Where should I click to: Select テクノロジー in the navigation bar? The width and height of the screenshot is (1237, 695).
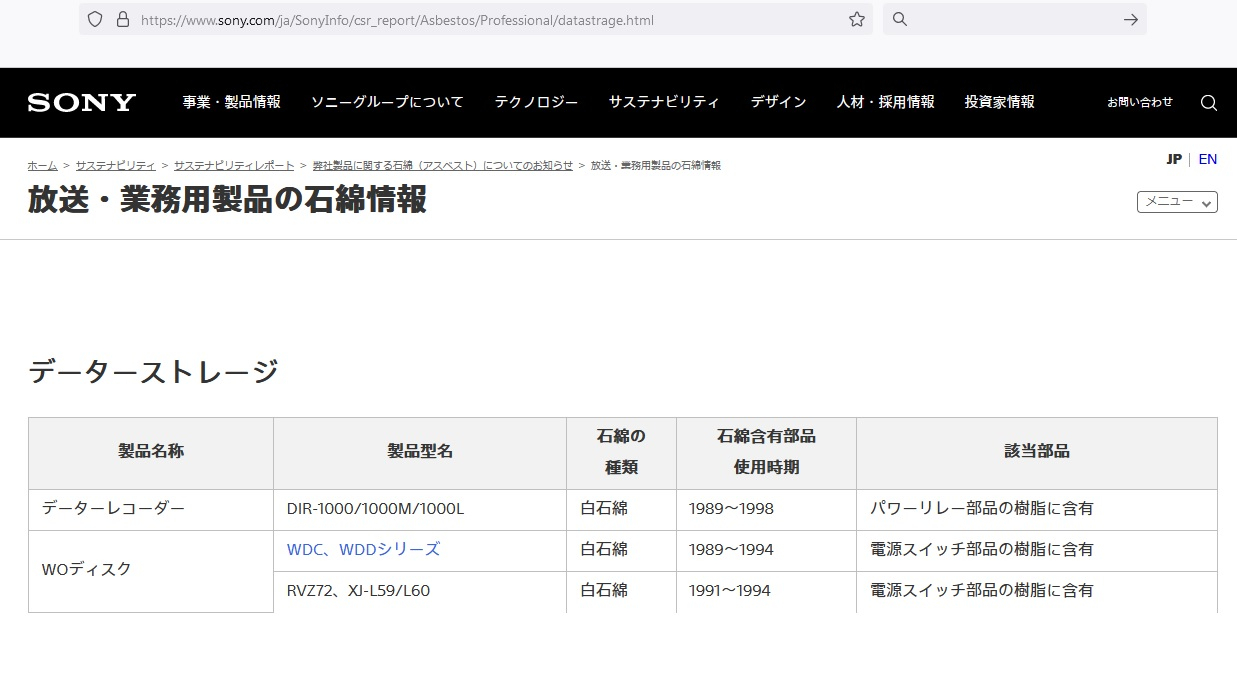[536, 102]
